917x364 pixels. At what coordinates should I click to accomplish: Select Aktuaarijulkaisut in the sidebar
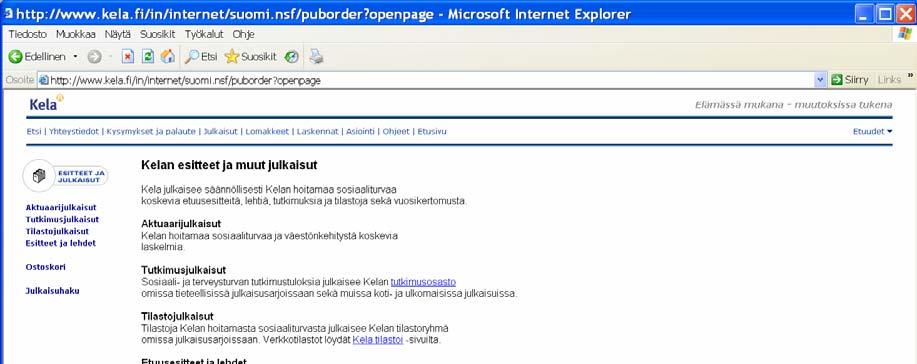click(x=61, y=207)
